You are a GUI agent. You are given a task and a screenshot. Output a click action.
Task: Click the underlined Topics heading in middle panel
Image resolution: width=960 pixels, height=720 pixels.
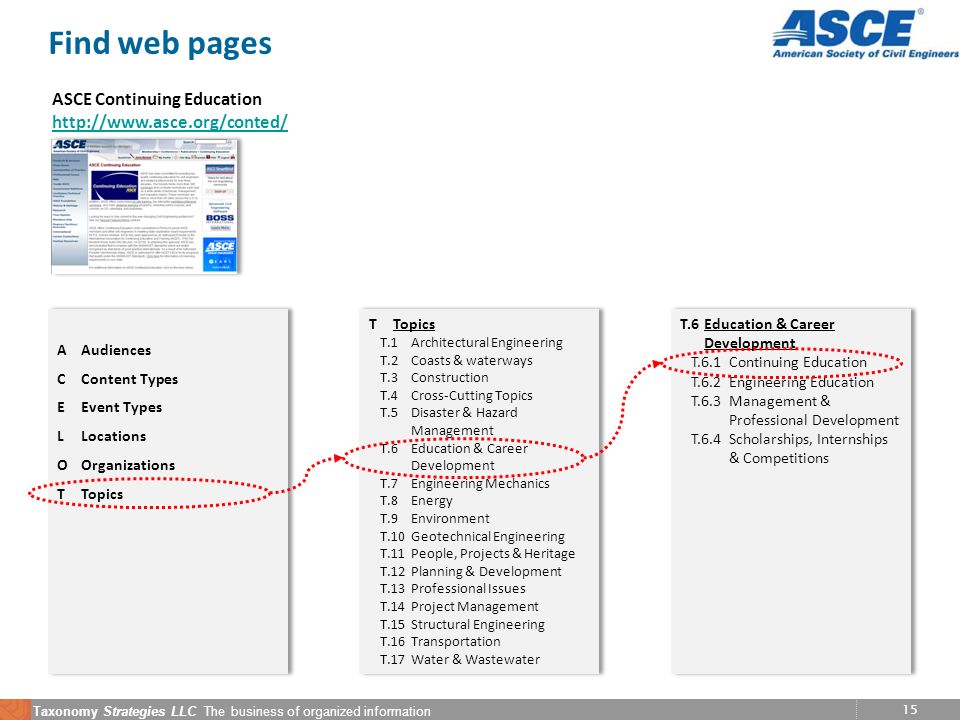pos(414,324)
